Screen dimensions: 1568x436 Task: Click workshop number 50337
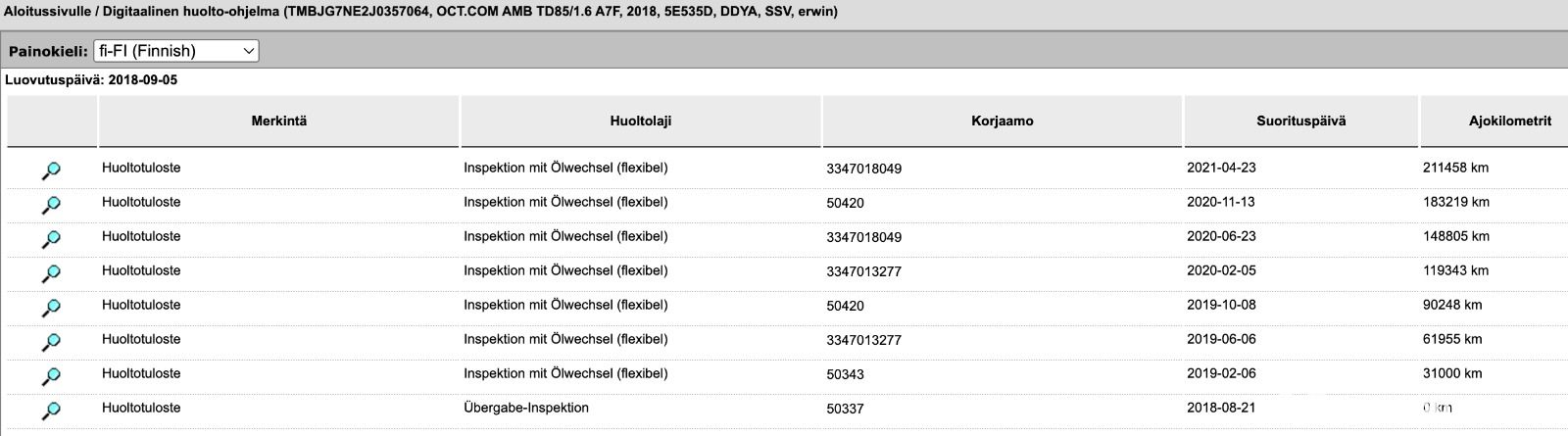coord(845,409)
